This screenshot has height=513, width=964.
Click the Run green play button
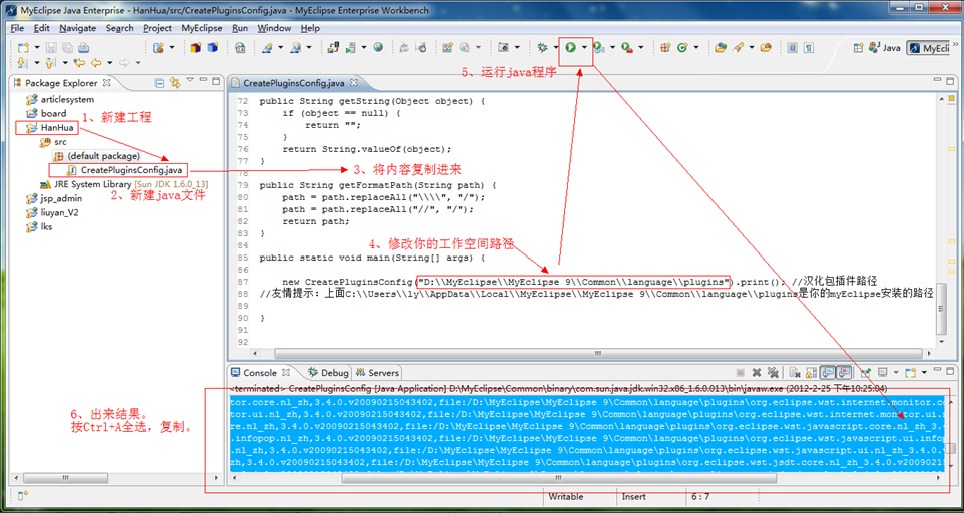(570, 47)
